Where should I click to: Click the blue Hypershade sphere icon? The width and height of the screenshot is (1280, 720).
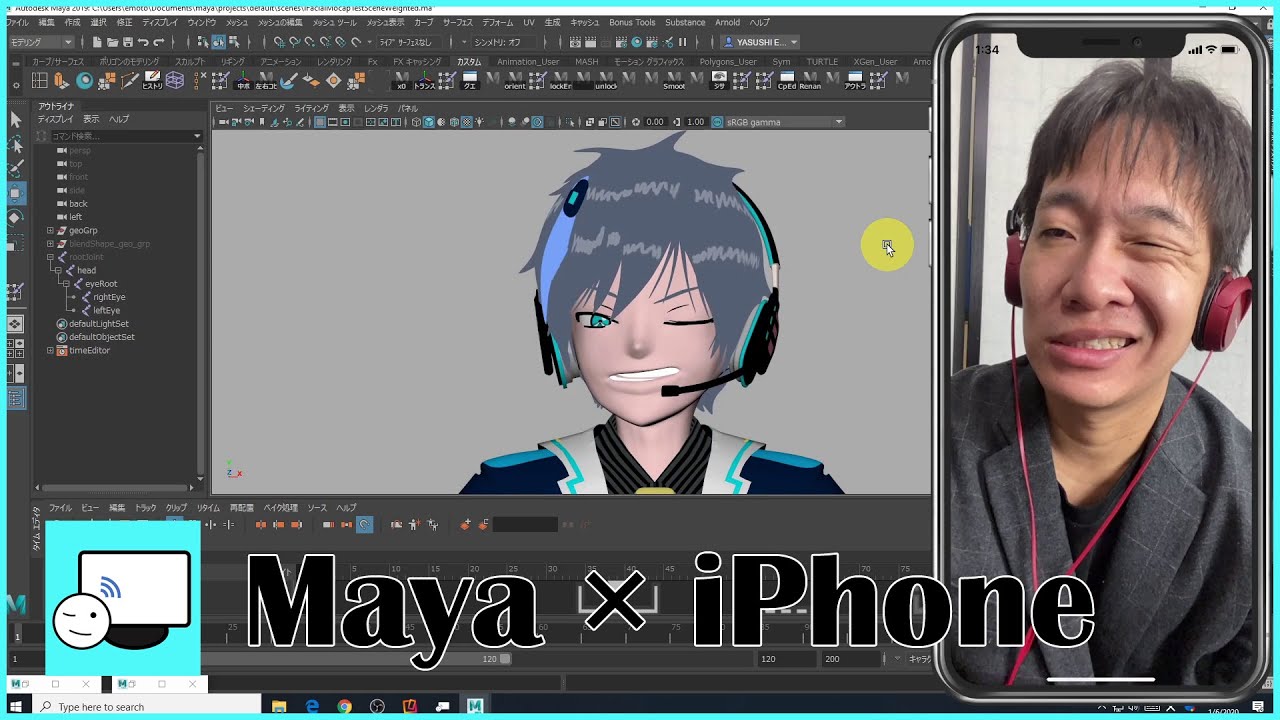click(x=636, y=42)
